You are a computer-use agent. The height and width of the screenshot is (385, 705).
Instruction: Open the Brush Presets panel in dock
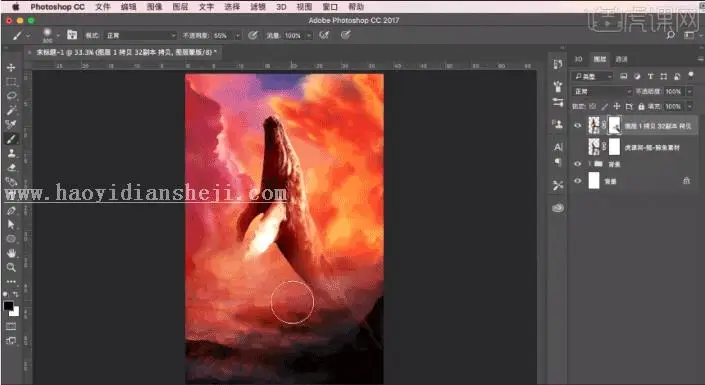click(558, 85)
